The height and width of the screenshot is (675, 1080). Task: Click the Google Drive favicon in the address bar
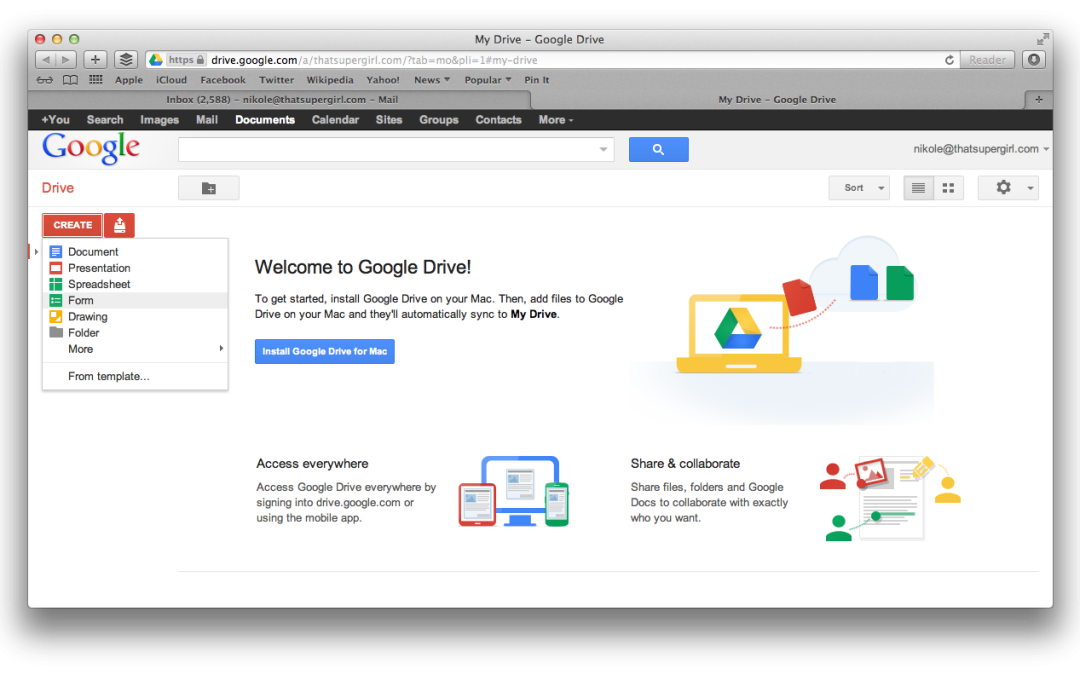[x=156, y=60]
